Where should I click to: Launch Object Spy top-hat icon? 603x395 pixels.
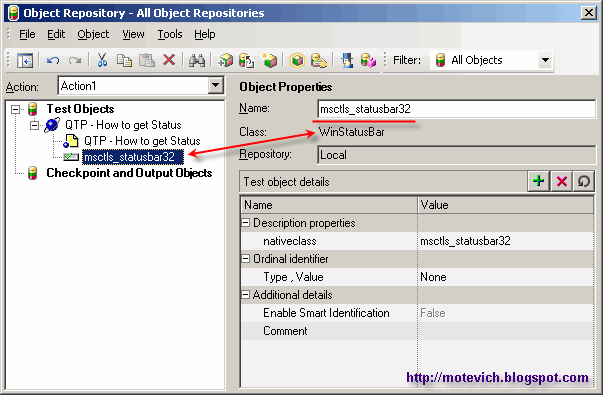(347, 60)
